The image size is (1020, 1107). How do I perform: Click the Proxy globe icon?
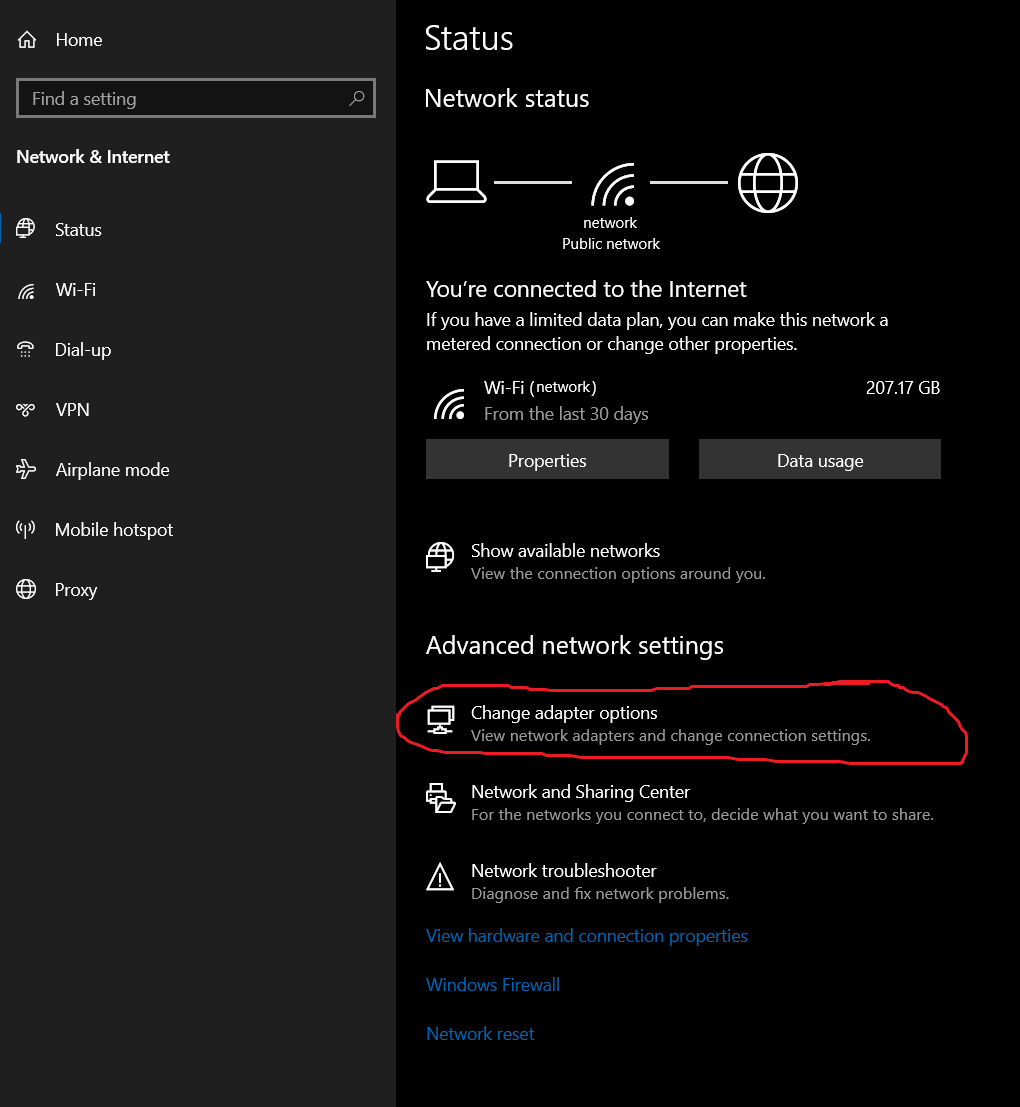[26, 589]
